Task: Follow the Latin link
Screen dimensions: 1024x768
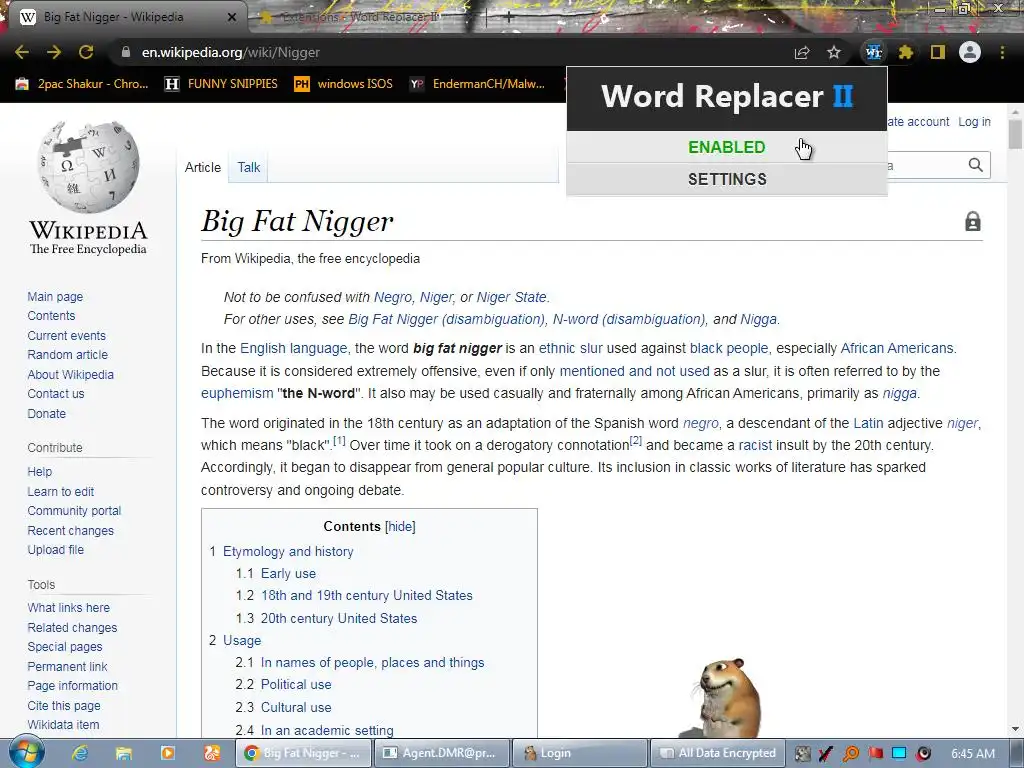Action: (x=868, y=423)
